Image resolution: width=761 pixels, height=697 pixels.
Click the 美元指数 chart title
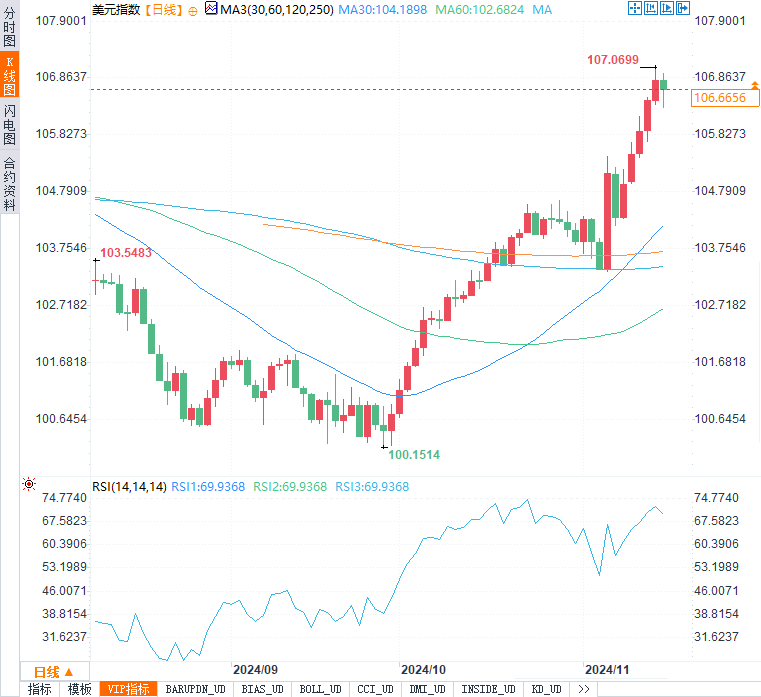[116, 10]
